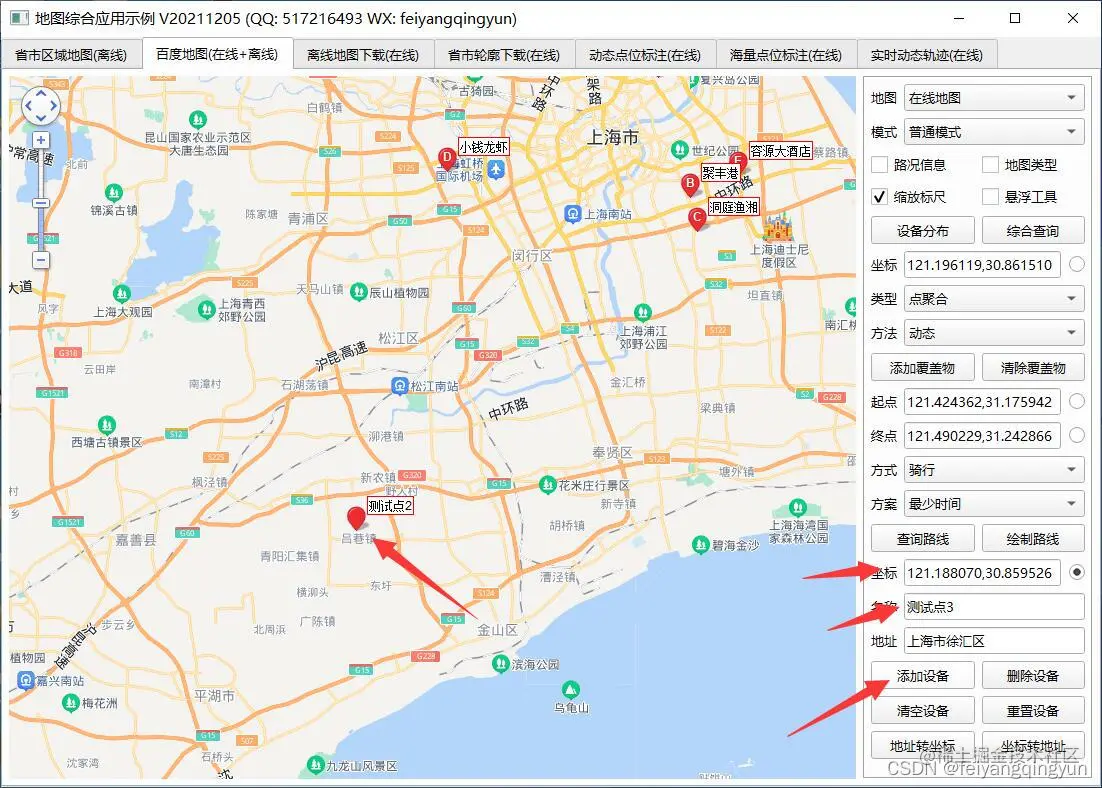Click the 上海南站 railway station icon
Image resolution: width=1102 pixels, height=788 pixels.
tap(573, 214)
